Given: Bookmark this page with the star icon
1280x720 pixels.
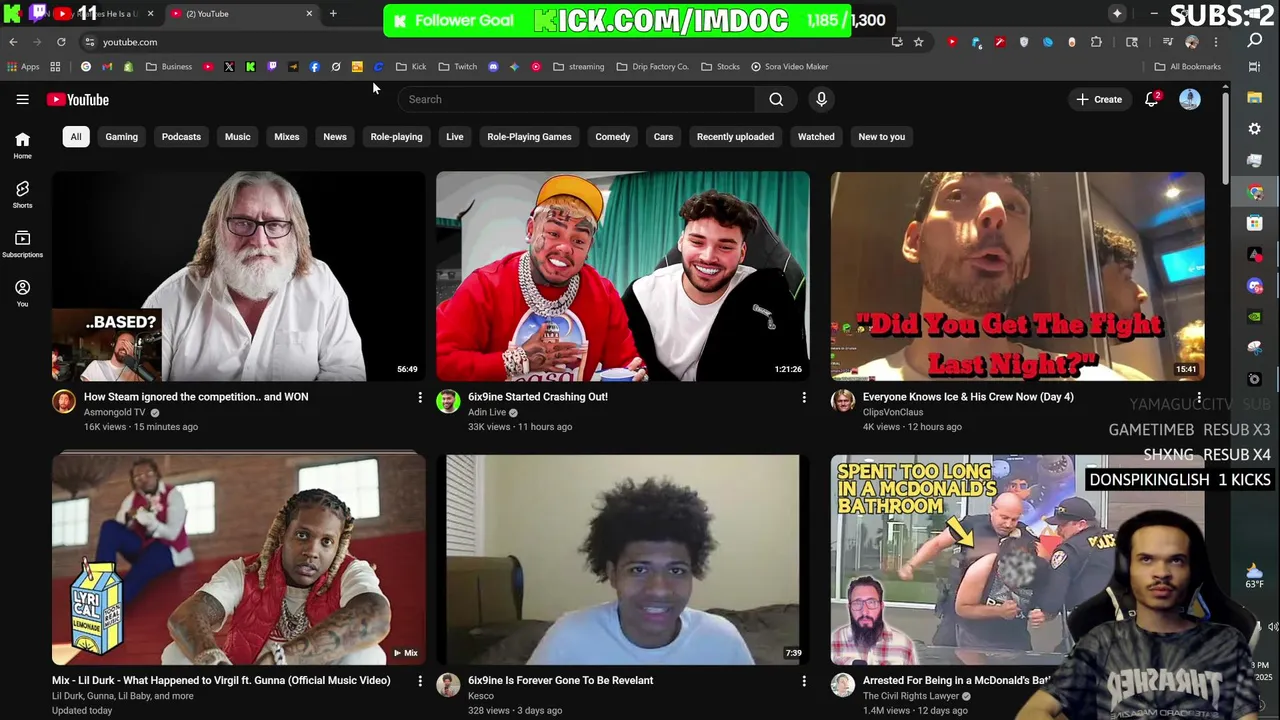Looking at the screenshot, I should pos(918,42).
